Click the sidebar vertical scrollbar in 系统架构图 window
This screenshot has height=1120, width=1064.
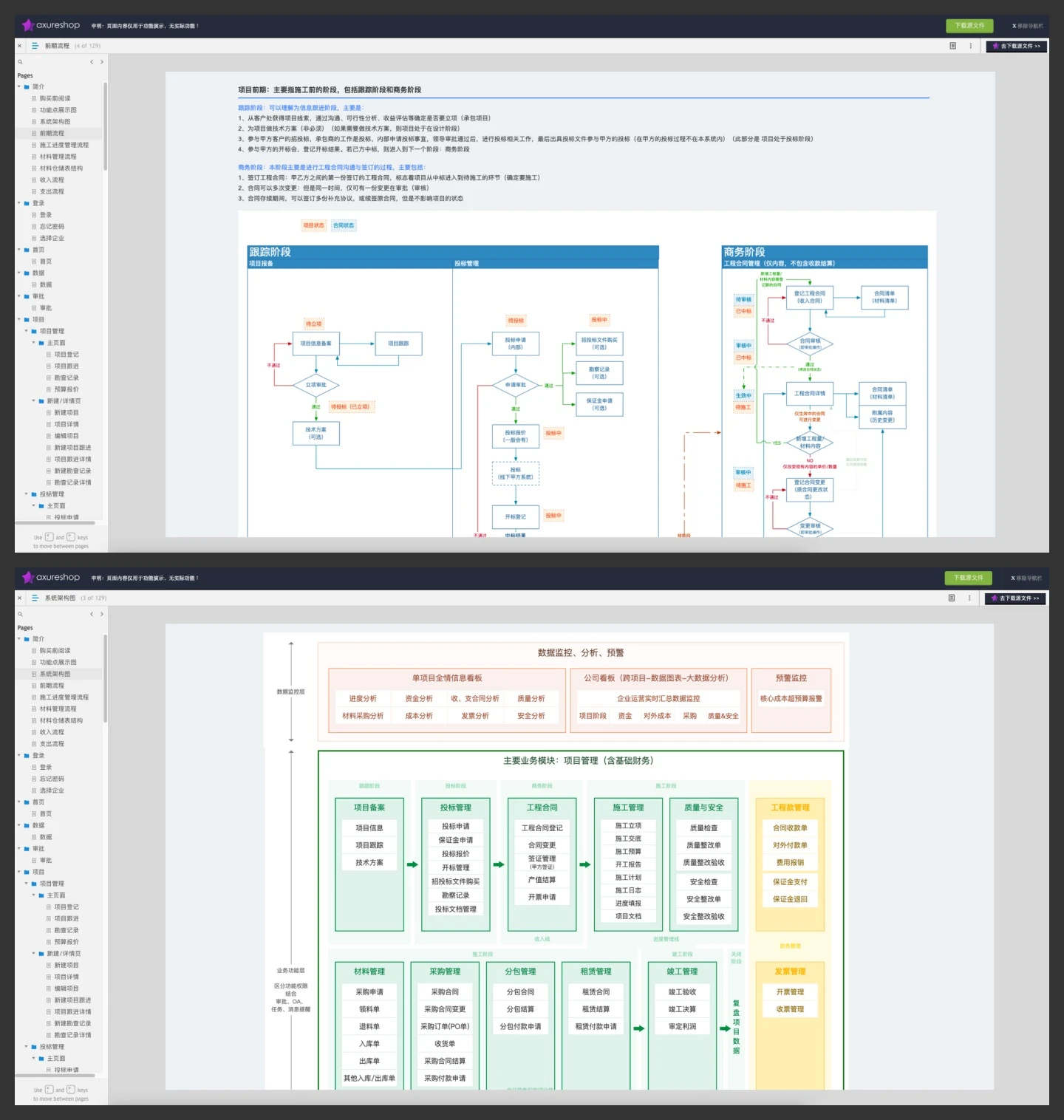[x=105, y=677]
